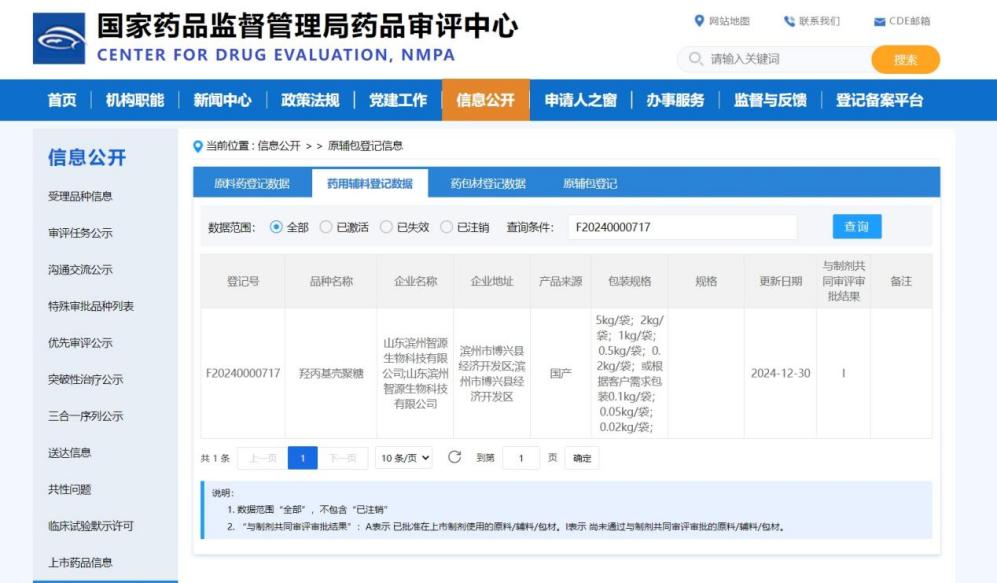Select the 已激活 radio button

[326, 227]
